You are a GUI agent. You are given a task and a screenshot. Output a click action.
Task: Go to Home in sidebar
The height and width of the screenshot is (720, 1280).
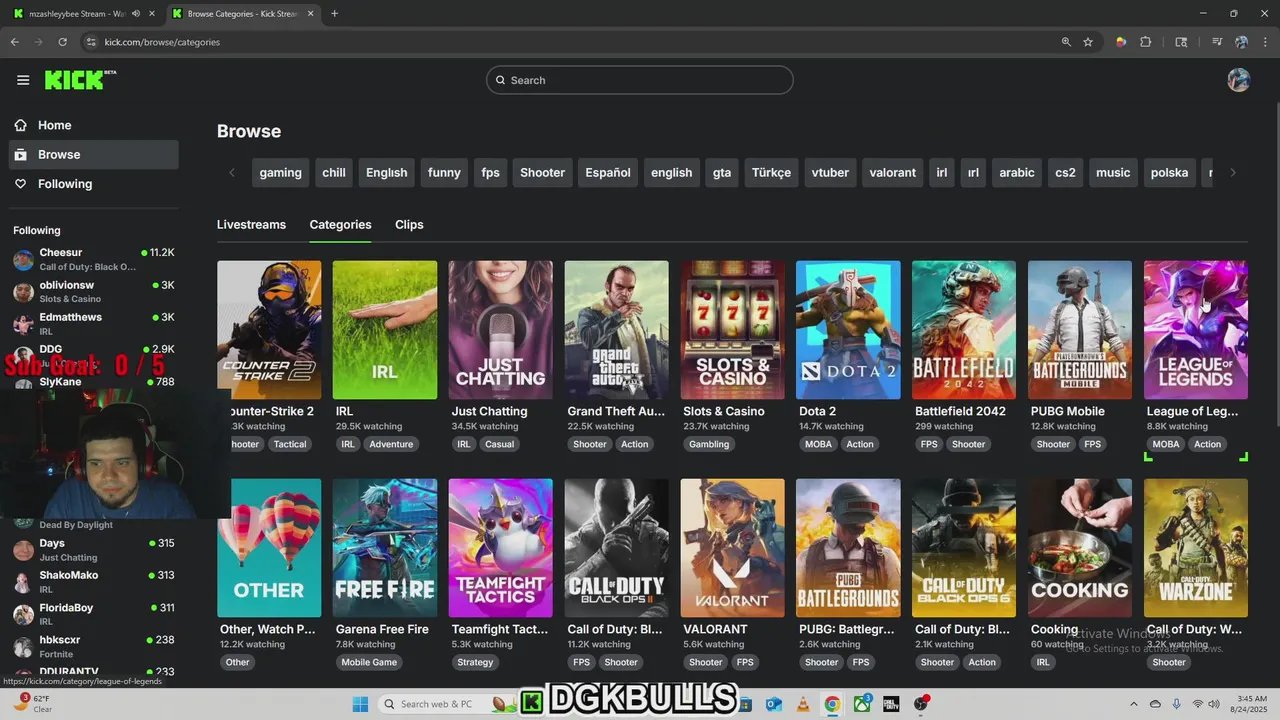point(93,125)
